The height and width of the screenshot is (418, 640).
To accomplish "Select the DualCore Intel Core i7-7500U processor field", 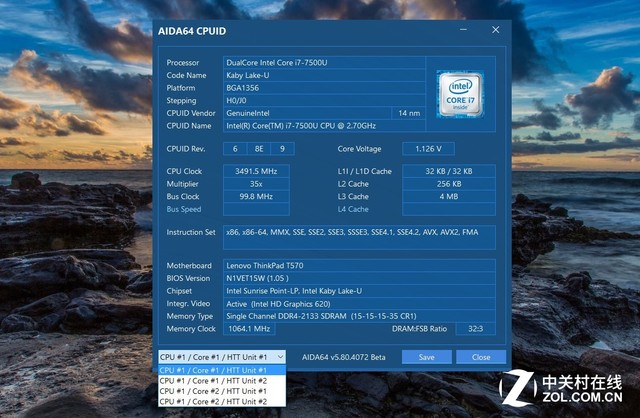I will click(324, 62).
